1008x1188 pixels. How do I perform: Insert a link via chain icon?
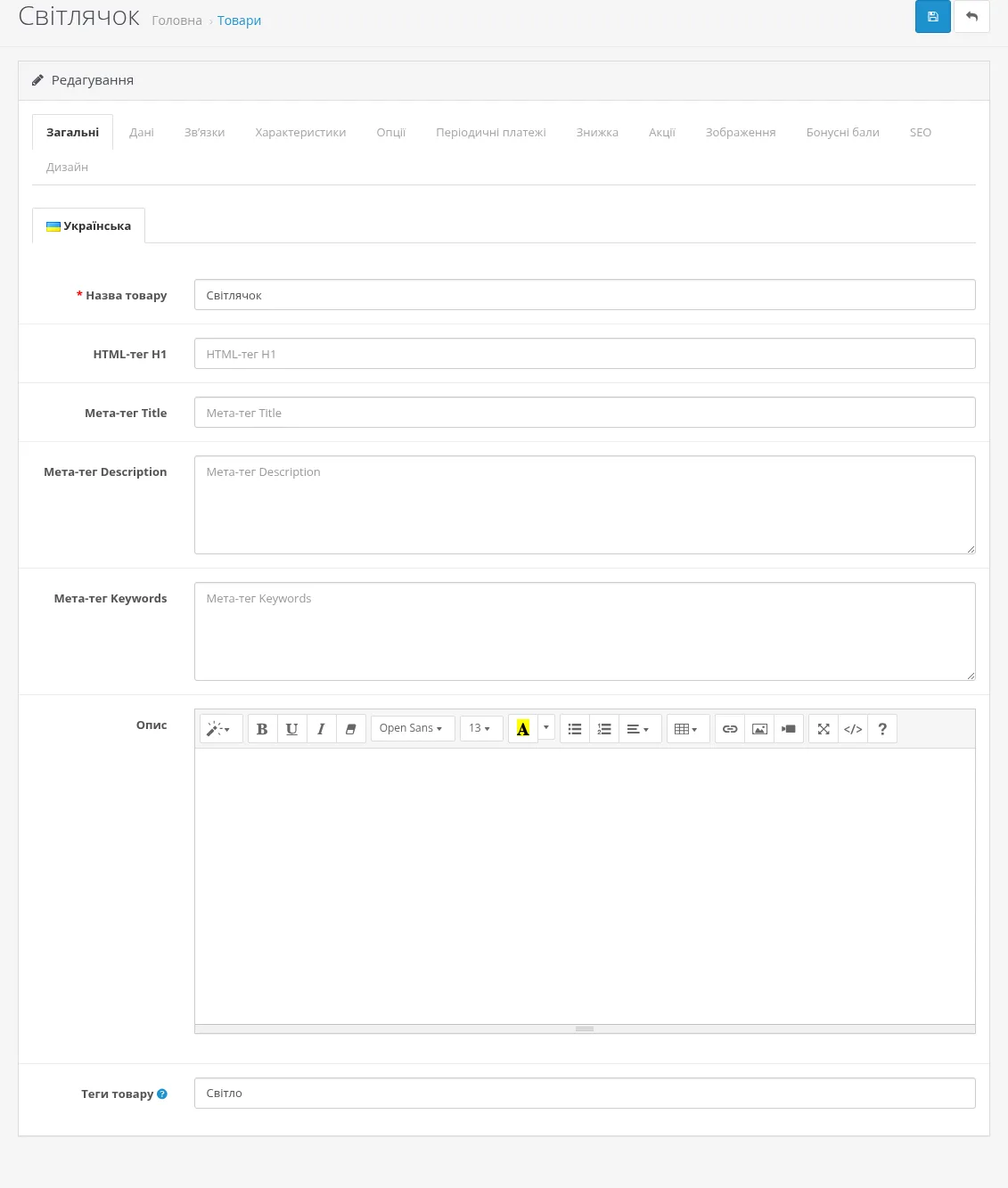click(x=730, y=729)
